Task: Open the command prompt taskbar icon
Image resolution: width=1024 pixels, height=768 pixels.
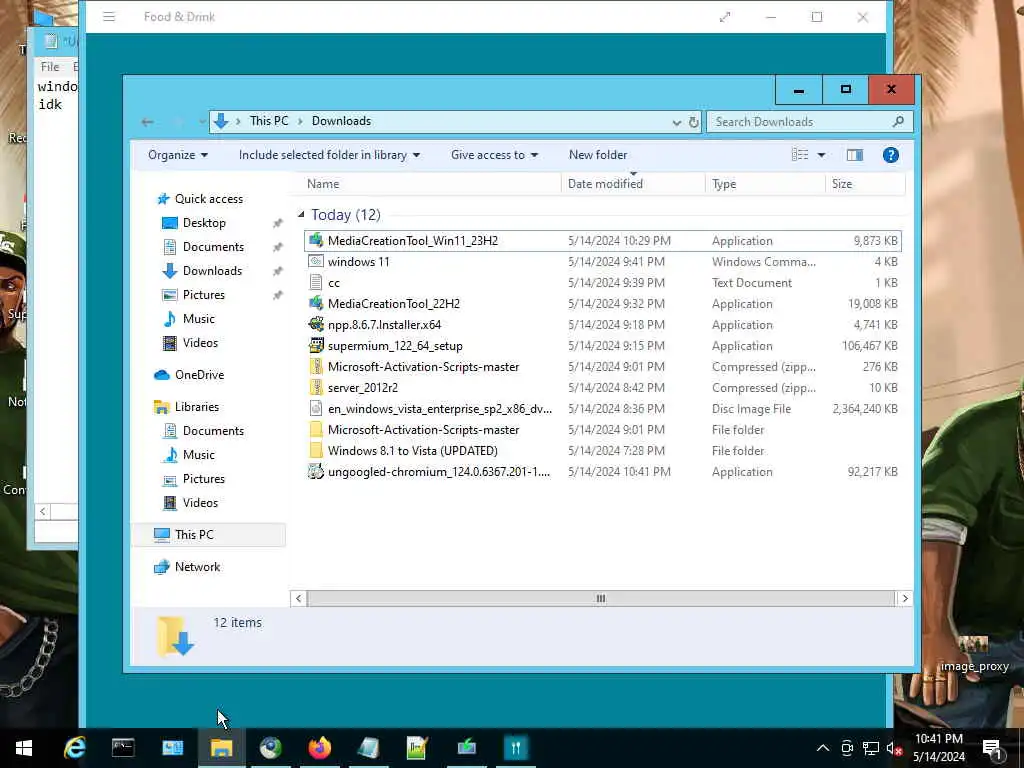Action: [123, 748]
